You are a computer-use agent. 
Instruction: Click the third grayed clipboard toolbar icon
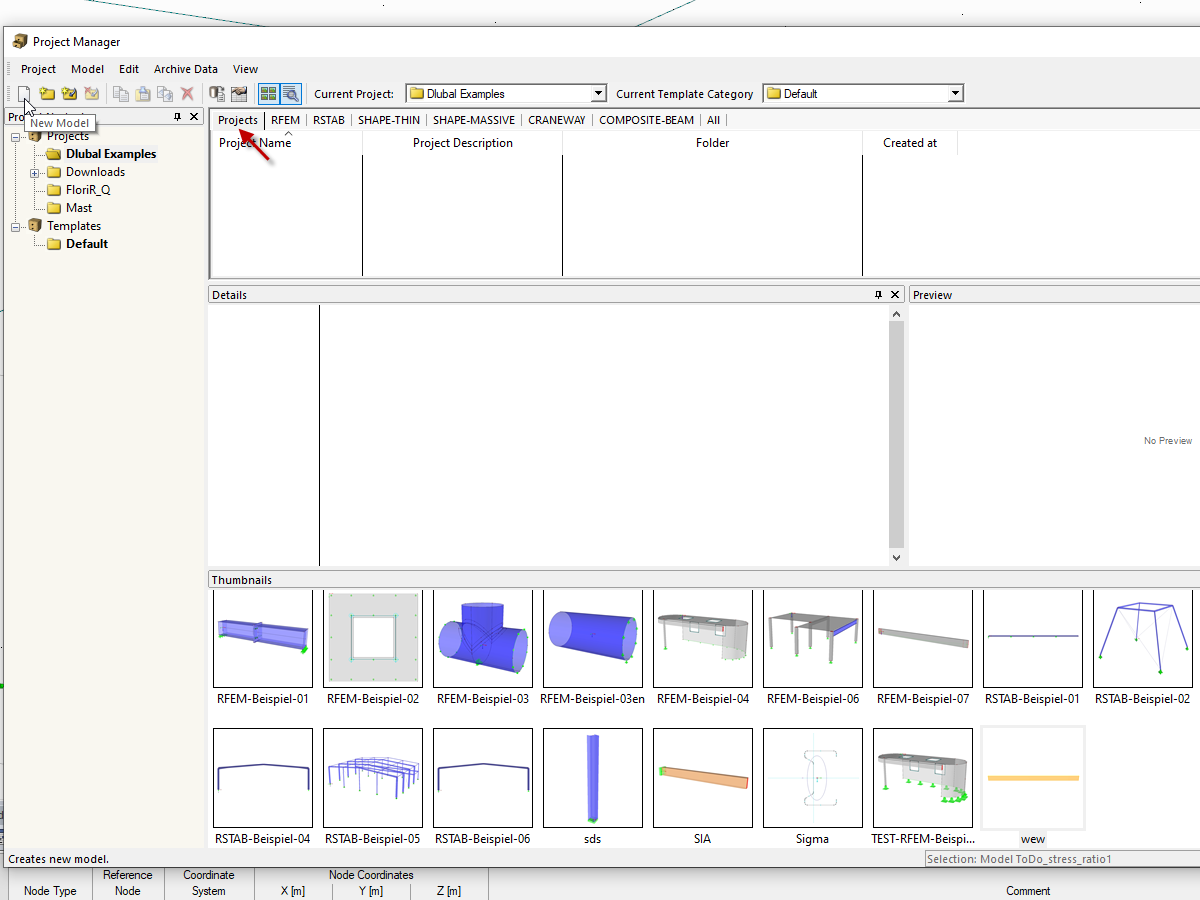(165, 94)
